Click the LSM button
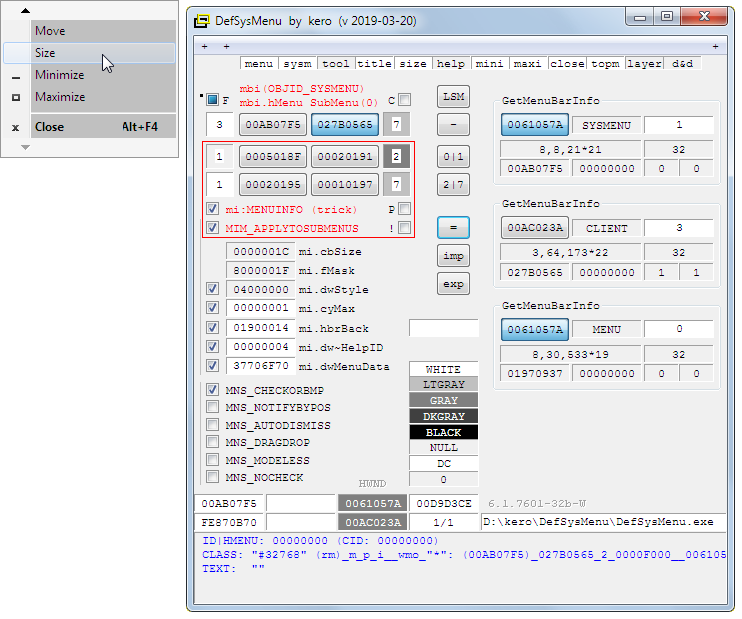This screenshot has height=619, width=742. (453, 97)
